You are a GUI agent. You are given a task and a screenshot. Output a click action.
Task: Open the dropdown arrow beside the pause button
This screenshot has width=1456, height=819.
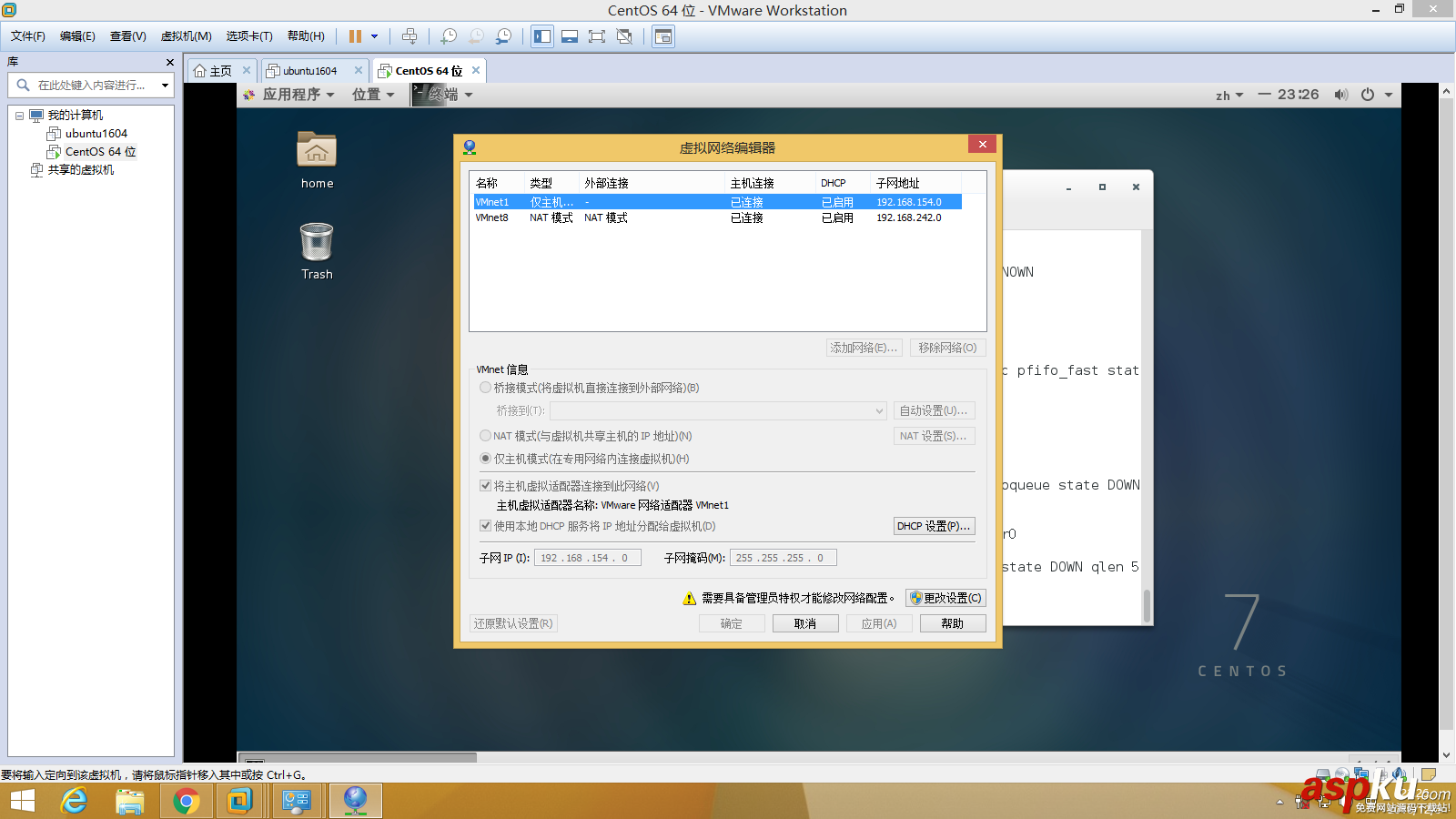(x=374, y=36)
